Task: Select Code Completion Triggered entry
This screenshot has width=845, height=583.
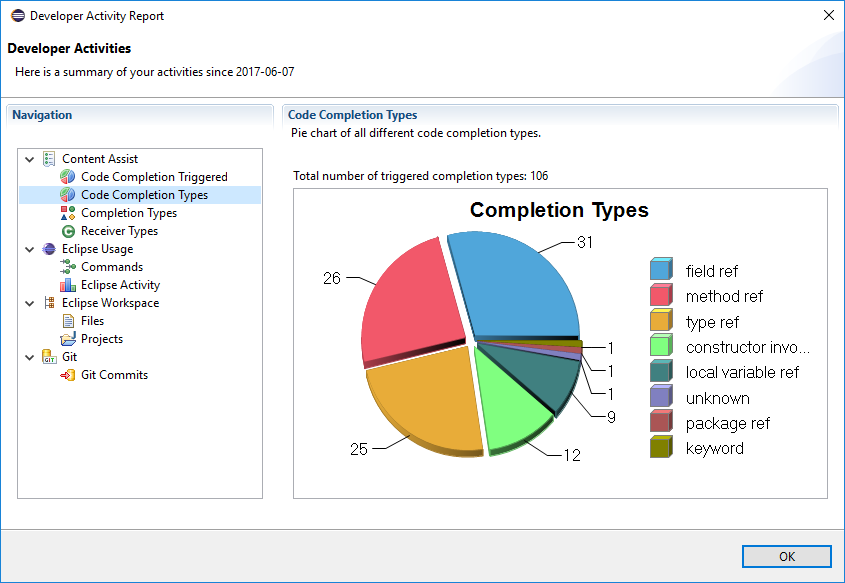Action: [154, 177]
